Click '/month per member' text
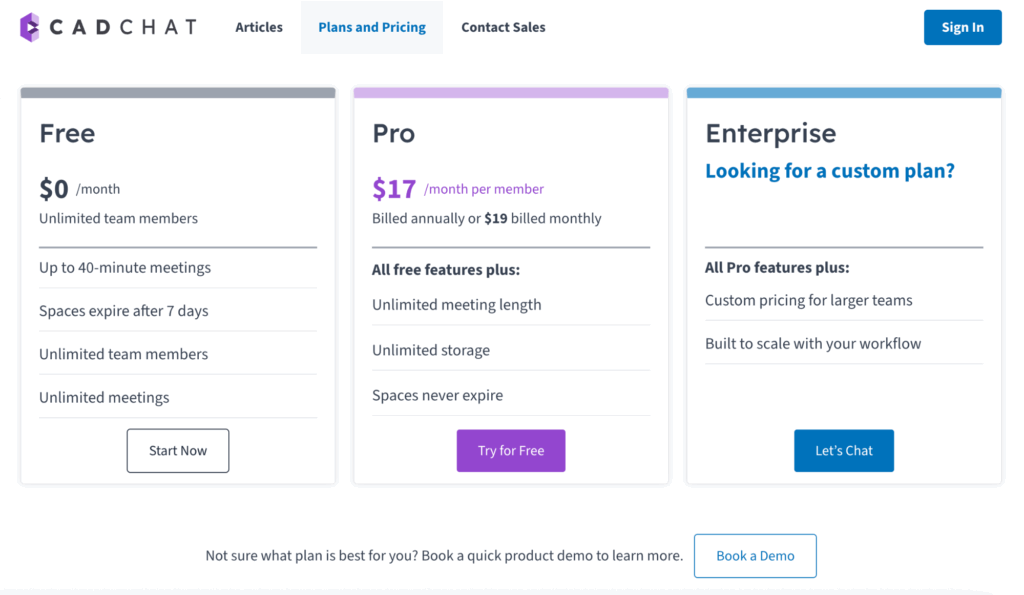This screenshot has height=595, width=1024. (484, 189)
